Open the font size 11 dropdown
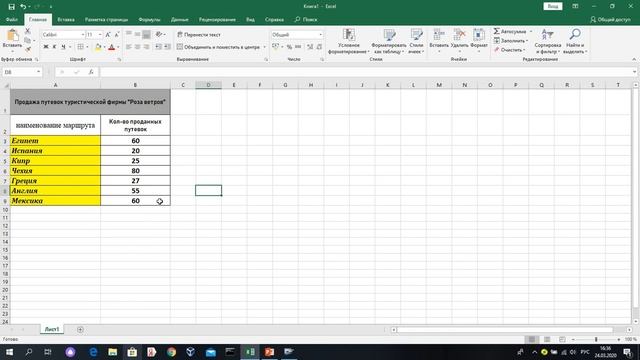This screenshot has width=640, height=360. click(x=100, y=35)
